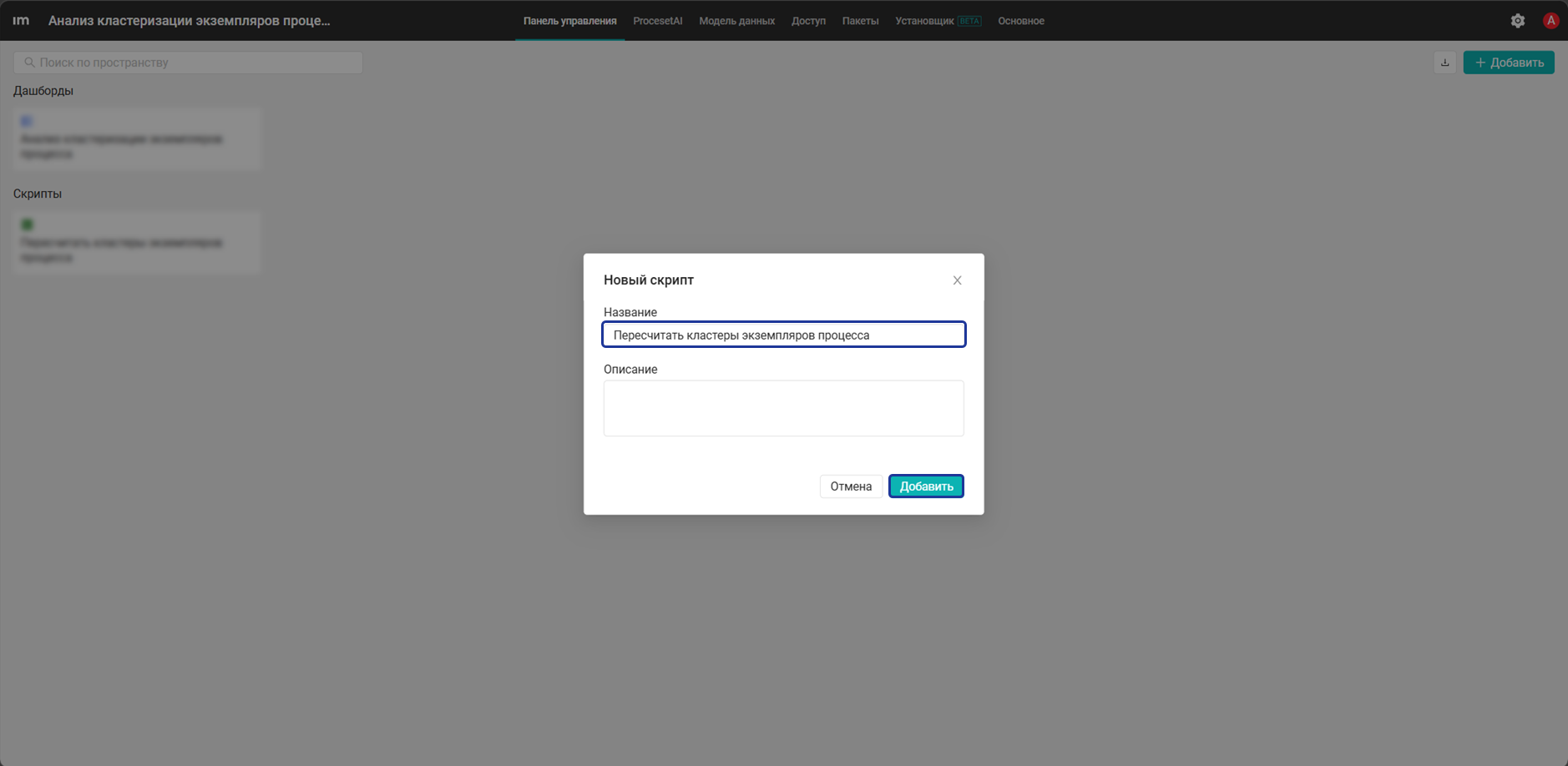Click the search magnifier icon
Image resolution: width=1568 pixels, height=766 pixels.
point(29,63)
